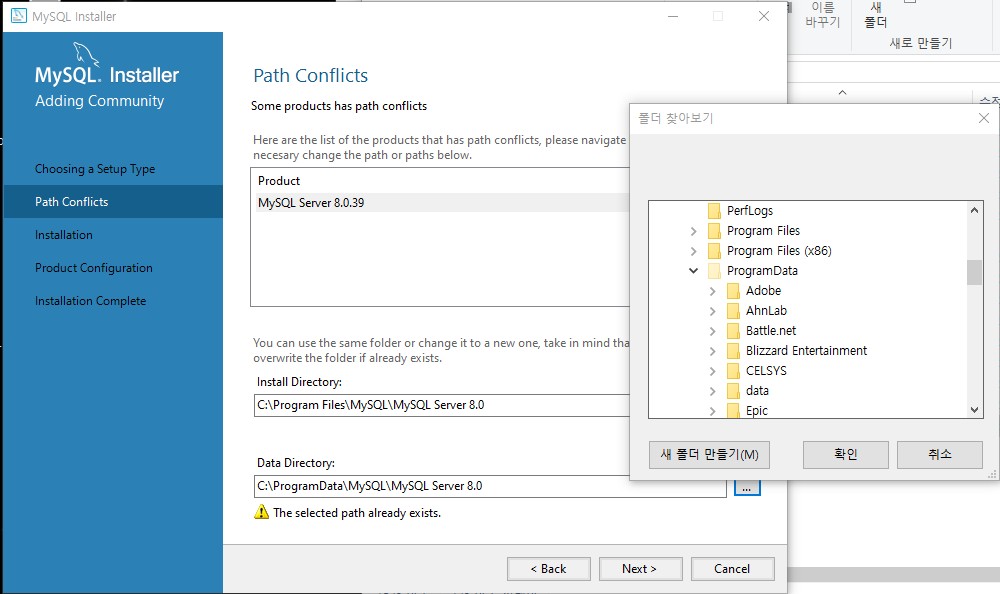Select MySQL Server 8.0.39 product row
Image resolution: width=1000 pixels, height=594 pixels.
443,203
